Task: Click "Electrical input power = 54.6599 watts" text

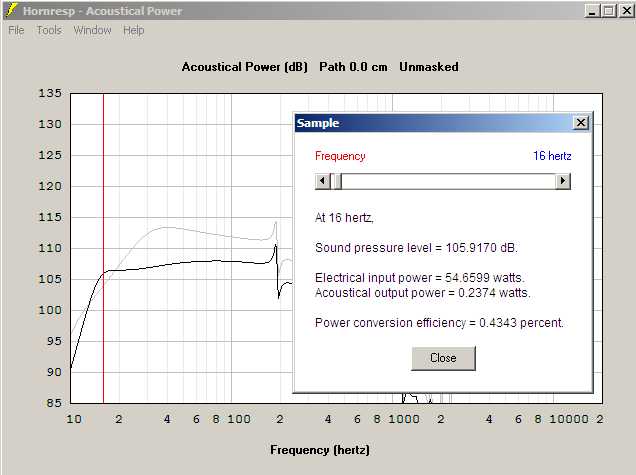Action: [x=420, y=277]
